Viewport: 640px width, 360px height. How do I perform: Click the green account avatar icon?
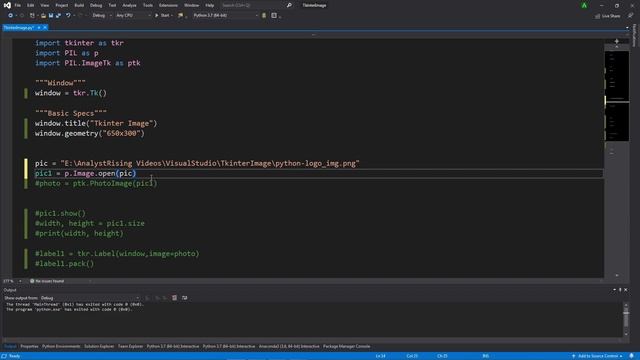pyautogui.click(x=584, y=5)
